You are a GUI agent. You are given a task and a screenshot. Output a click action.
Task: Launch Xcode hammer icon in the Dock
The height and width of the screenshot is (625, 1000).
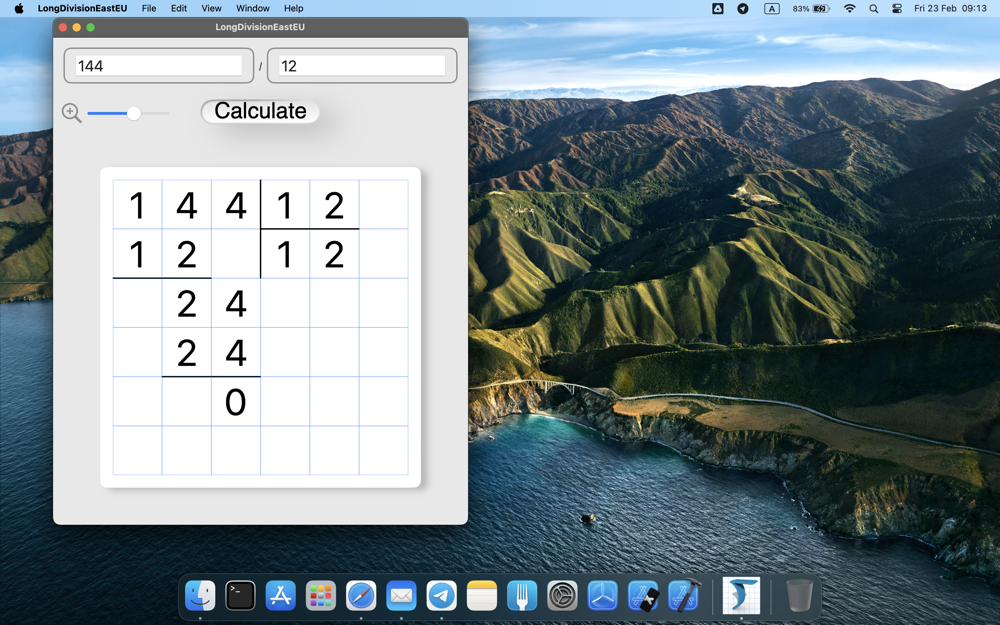684,595
